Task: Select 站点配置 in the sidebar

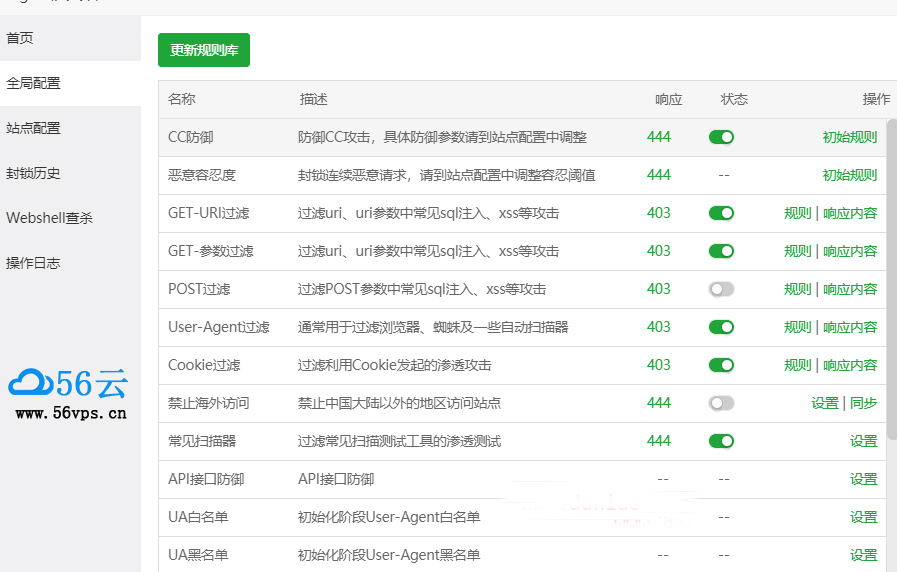Action: 33,128
